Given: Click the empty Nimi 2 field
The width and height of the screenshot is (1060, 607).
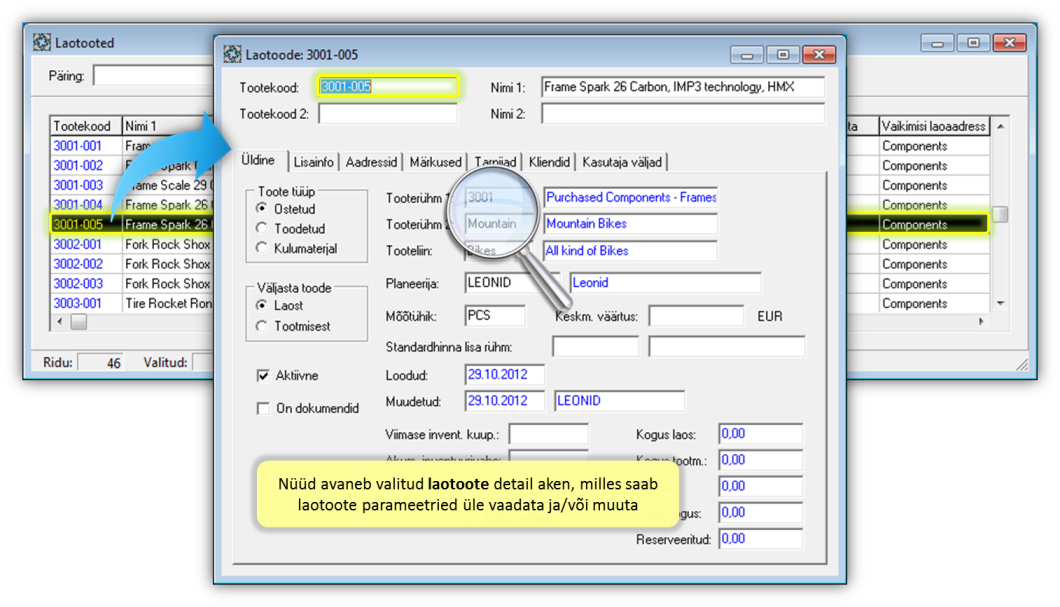Looking at the screenshot, I should point(683,114).
